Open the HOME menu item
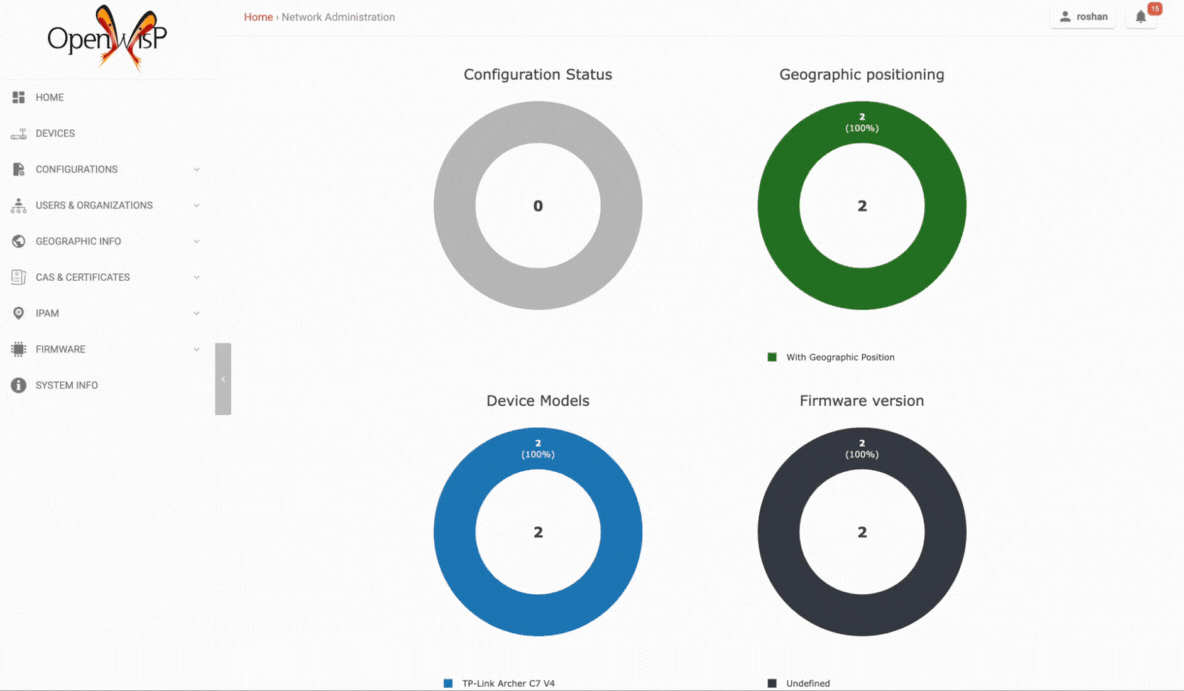This screenshot has width=1184, height=691. [50, 97]
